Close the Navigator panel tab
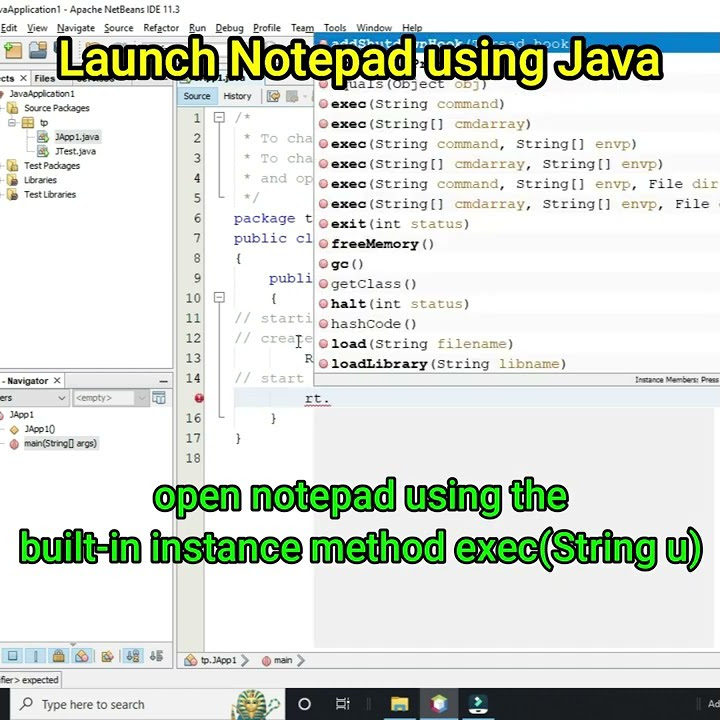The image size is (720, 720). pyautogui.click(x=57, y=381)
